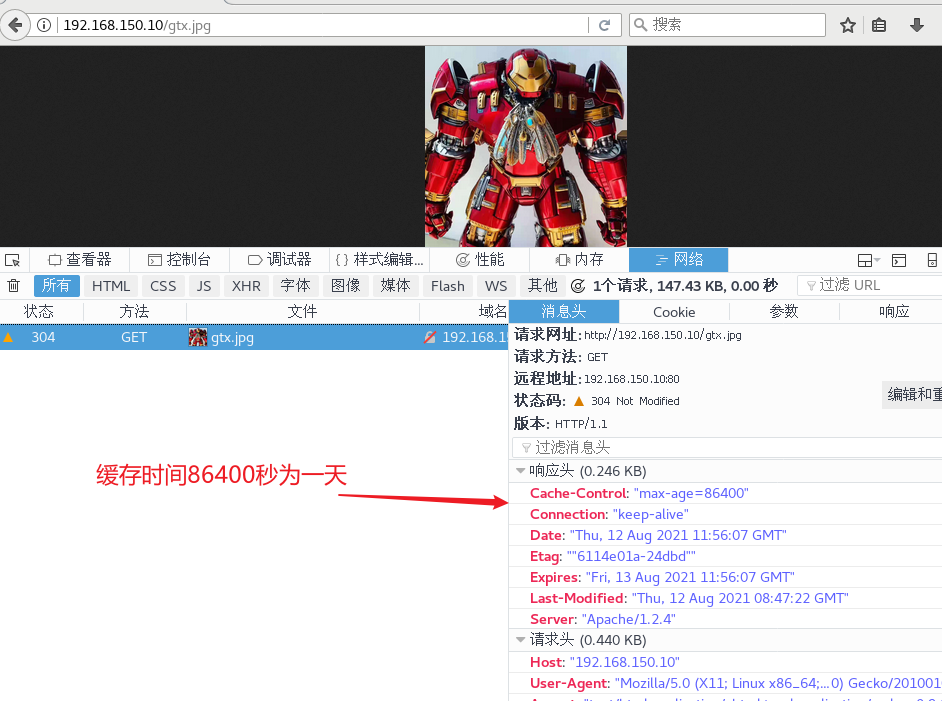
Task: Toggle the WS websocket filter
Action: [x=496, y=286]
